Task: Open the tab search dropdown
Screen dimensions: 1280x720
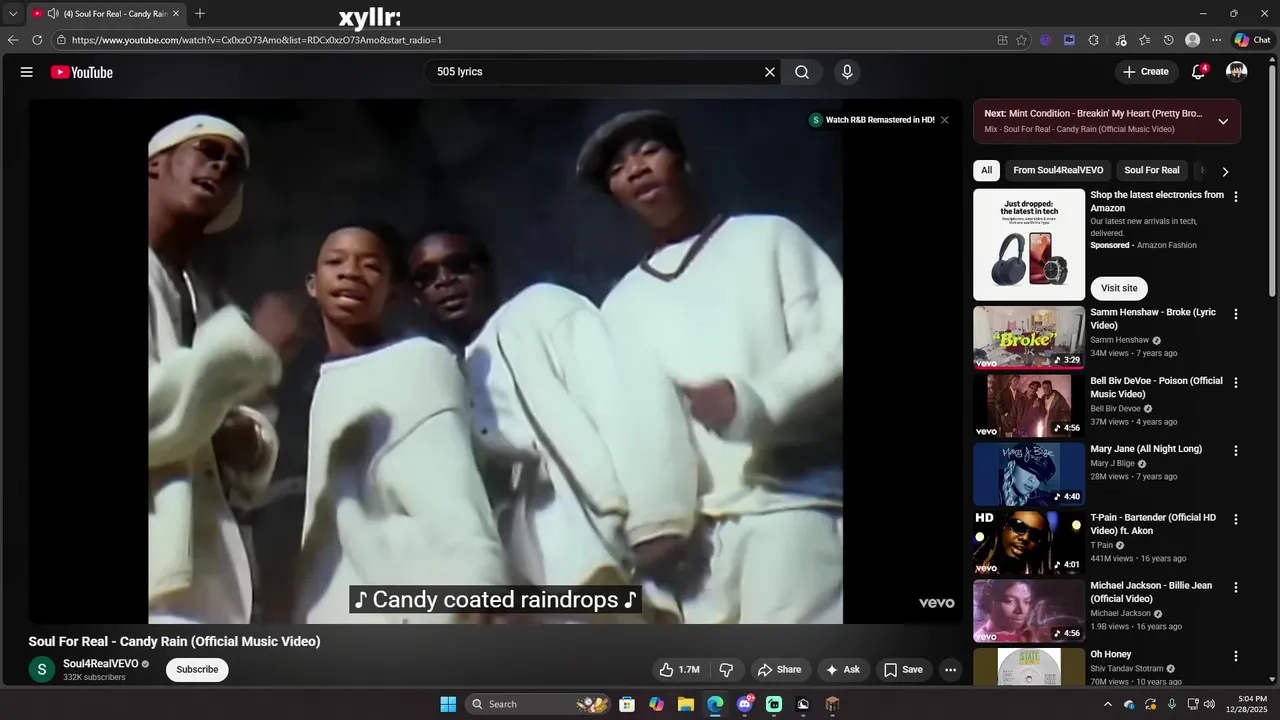Action: click(x=13, y=14)
